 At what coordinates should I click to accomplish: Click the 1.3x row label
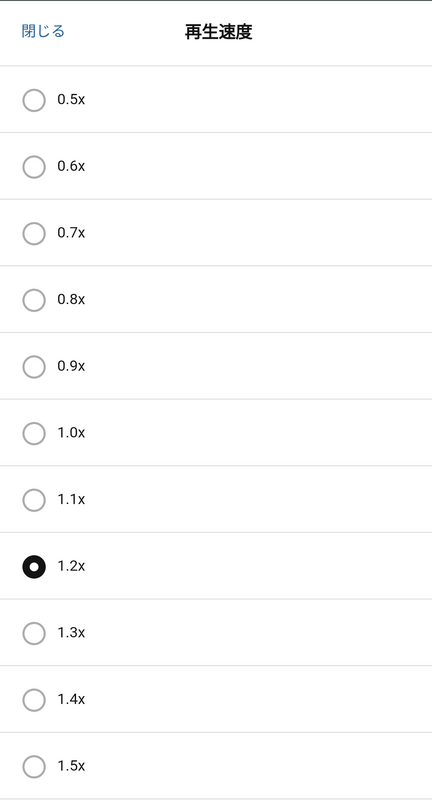click(71, 633)
